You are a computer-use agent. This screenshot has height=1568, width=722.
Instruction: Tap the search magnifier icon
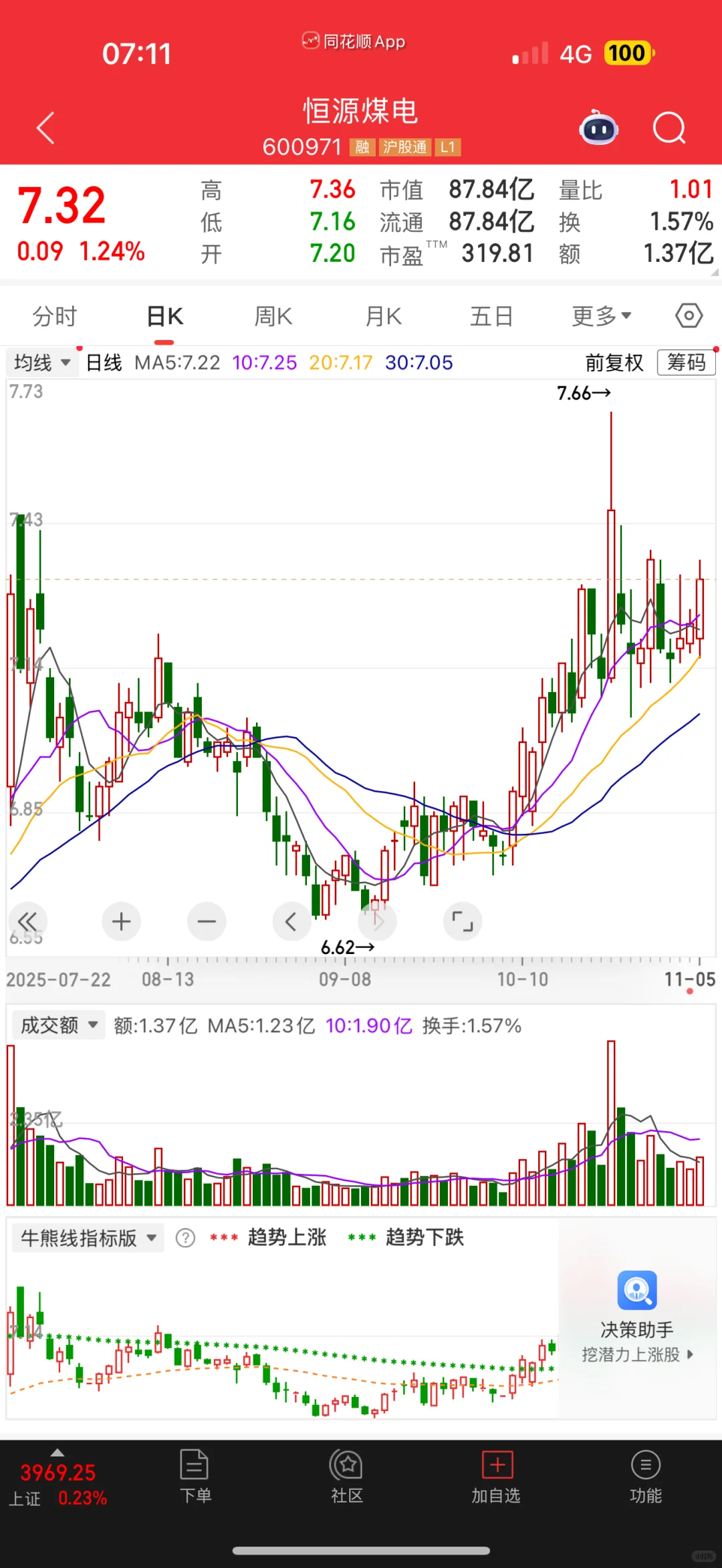click(669, 128)
